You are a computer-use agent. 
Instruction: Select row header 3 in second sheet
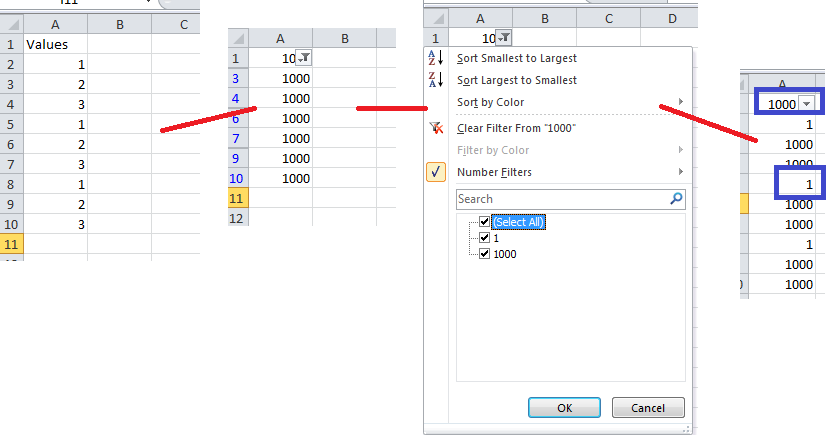(x=238, y=79)
